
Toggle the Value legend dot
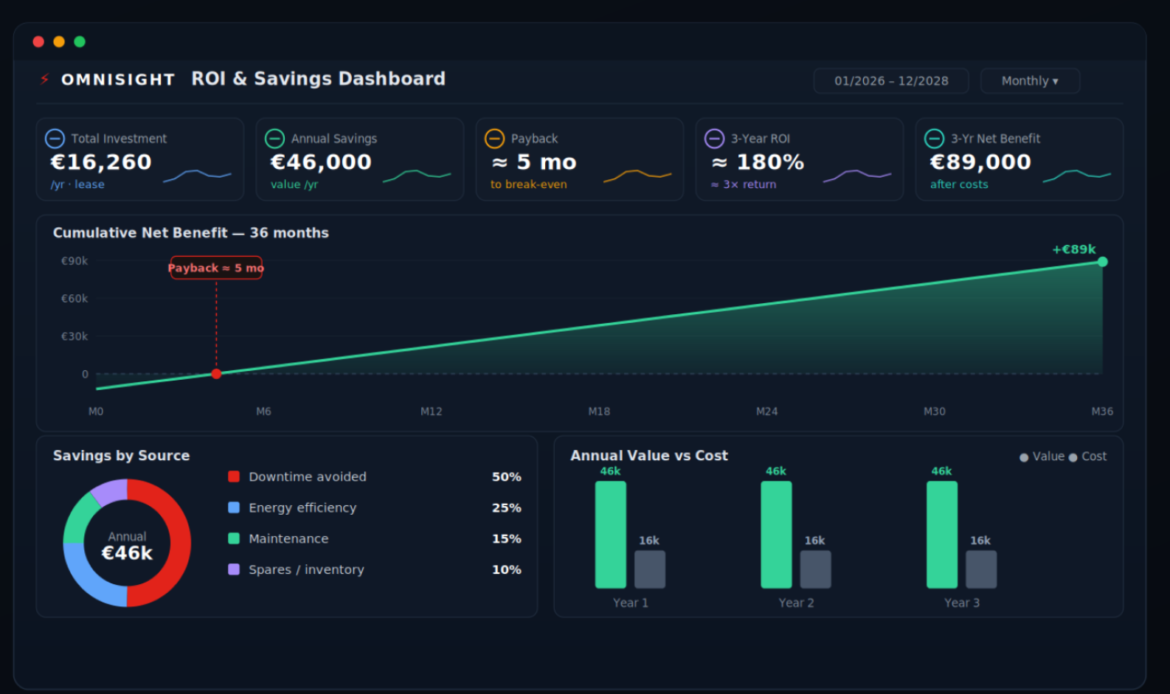1024,457
